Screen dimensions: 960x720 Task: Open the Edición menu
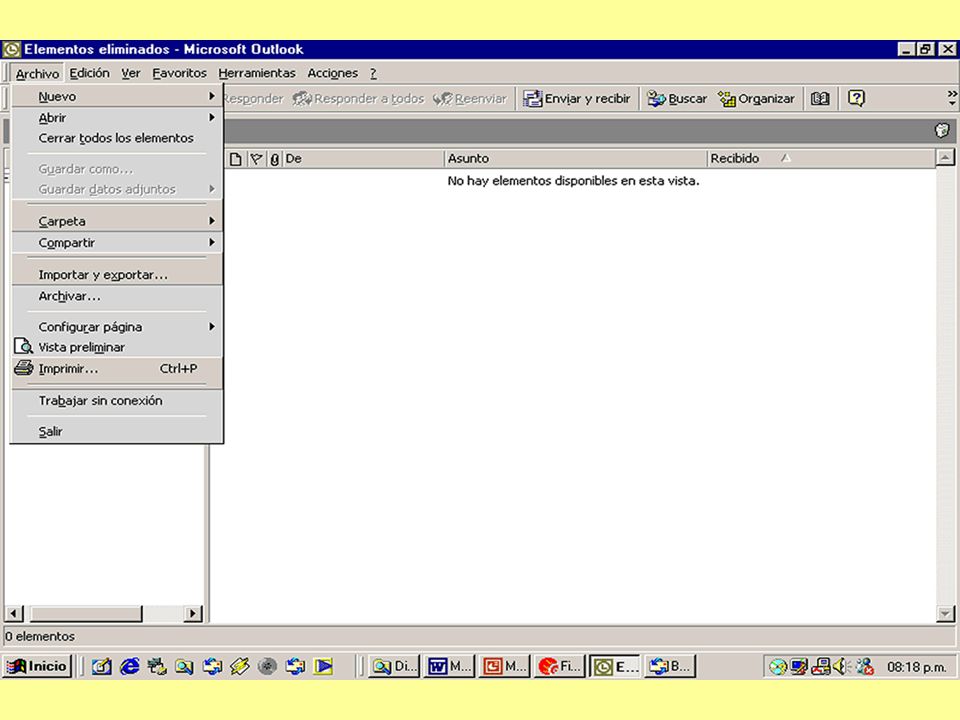(89, 73)
